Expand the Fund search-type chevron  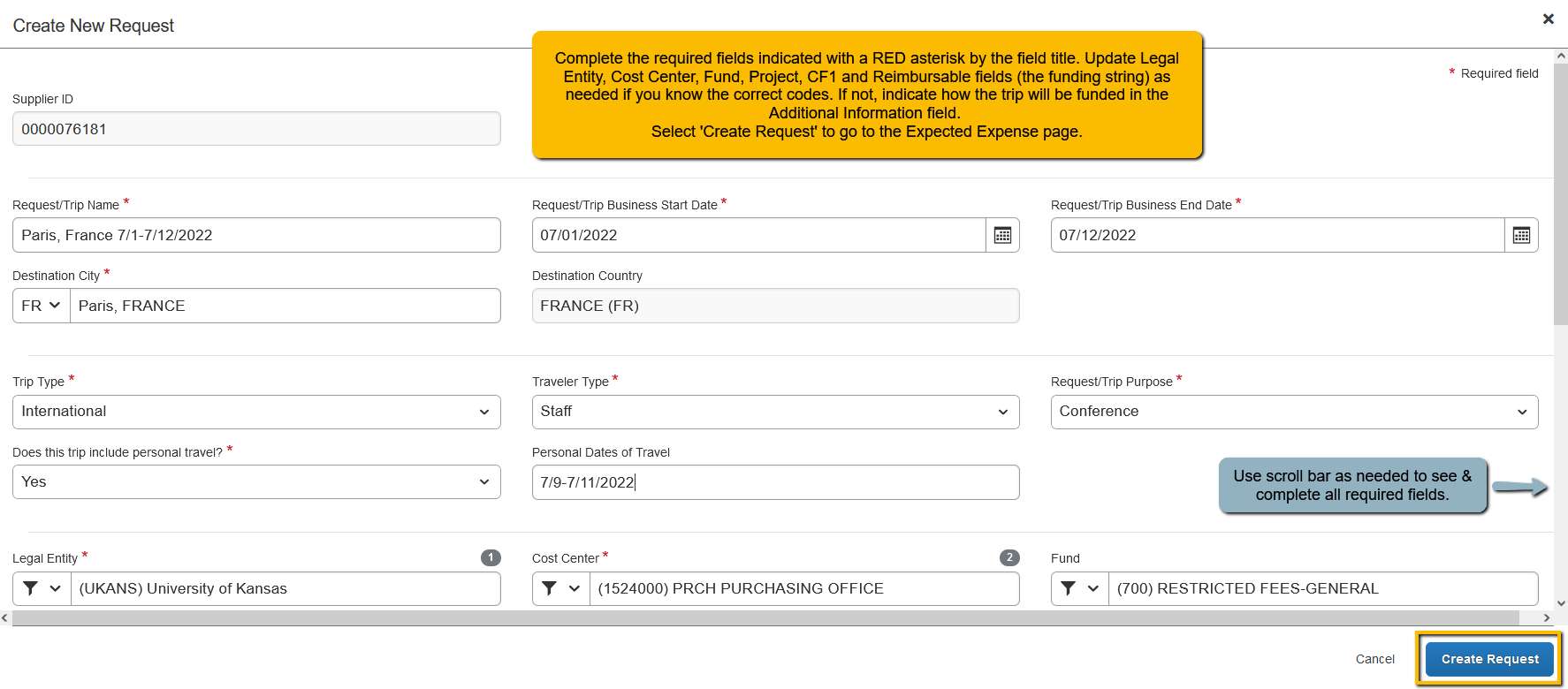click(x=1093, y=588)
